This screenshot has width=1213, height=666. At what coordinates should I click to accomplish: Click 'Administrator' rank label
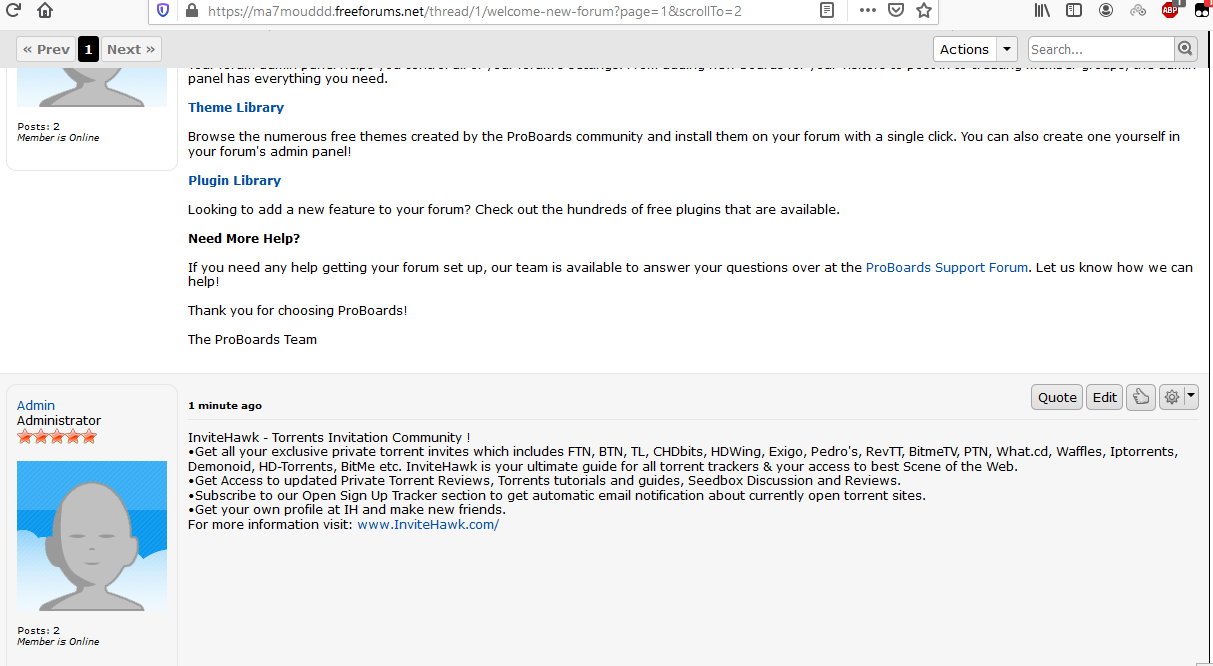tap(59, 420)
